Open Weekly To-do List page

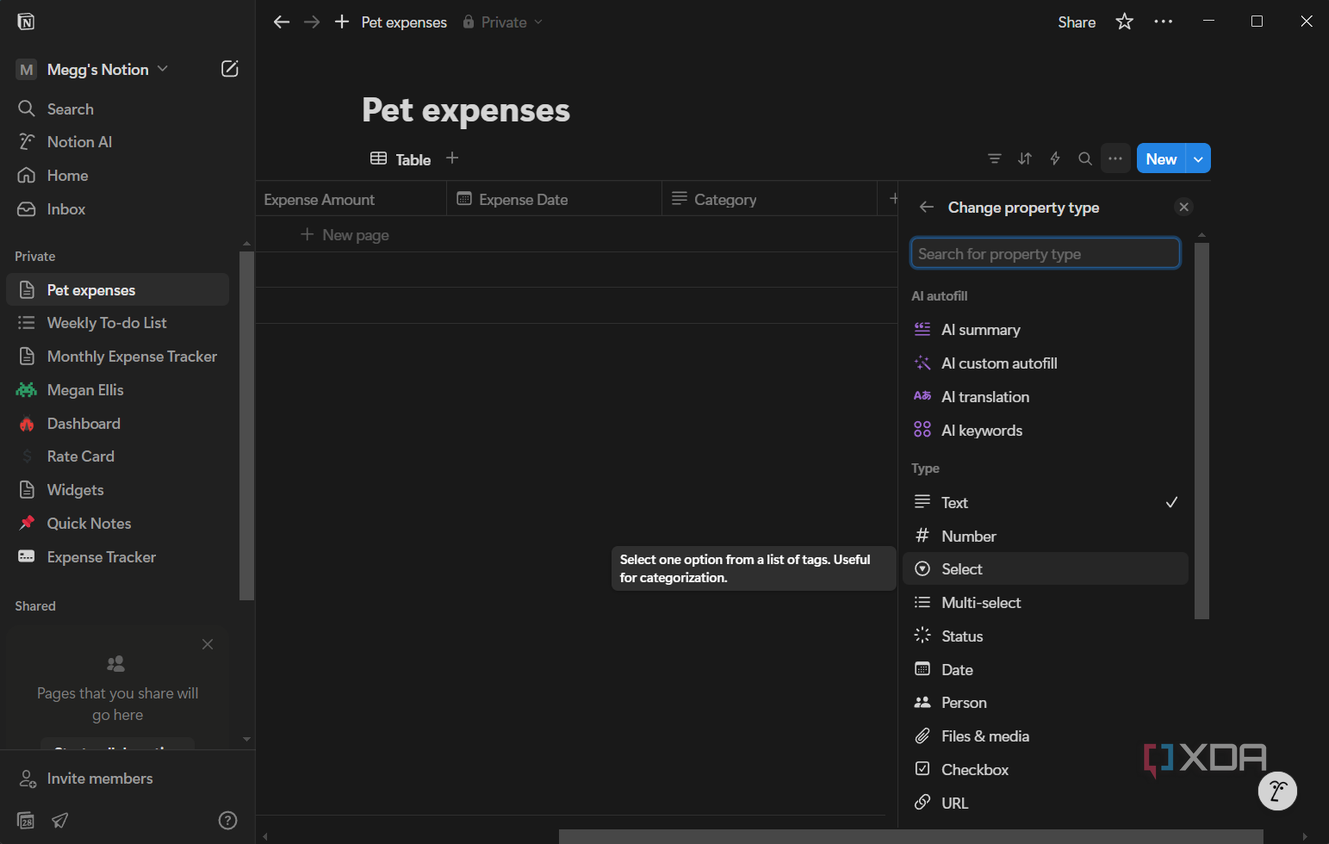[118, 323]
